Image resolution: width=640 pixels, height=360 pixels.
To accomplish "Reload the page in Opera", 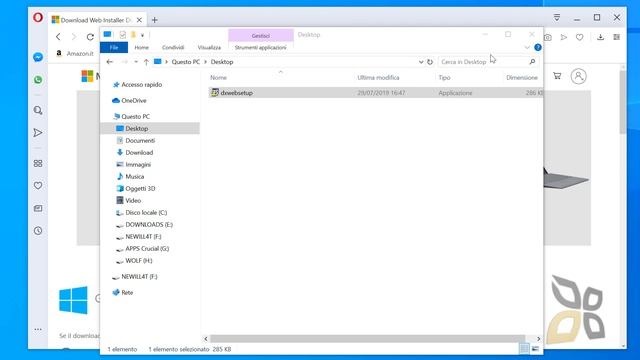I will (90, 37).
